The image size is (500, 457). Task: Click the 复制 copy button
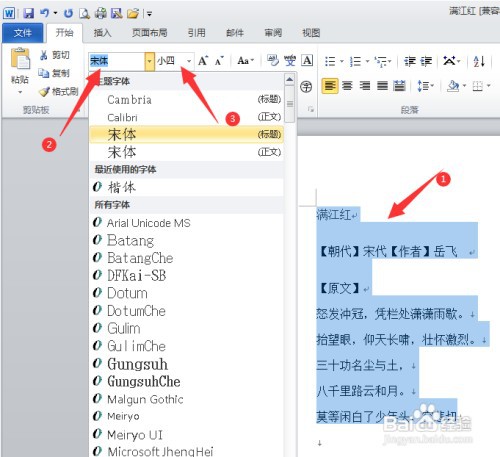coord(54,73)
